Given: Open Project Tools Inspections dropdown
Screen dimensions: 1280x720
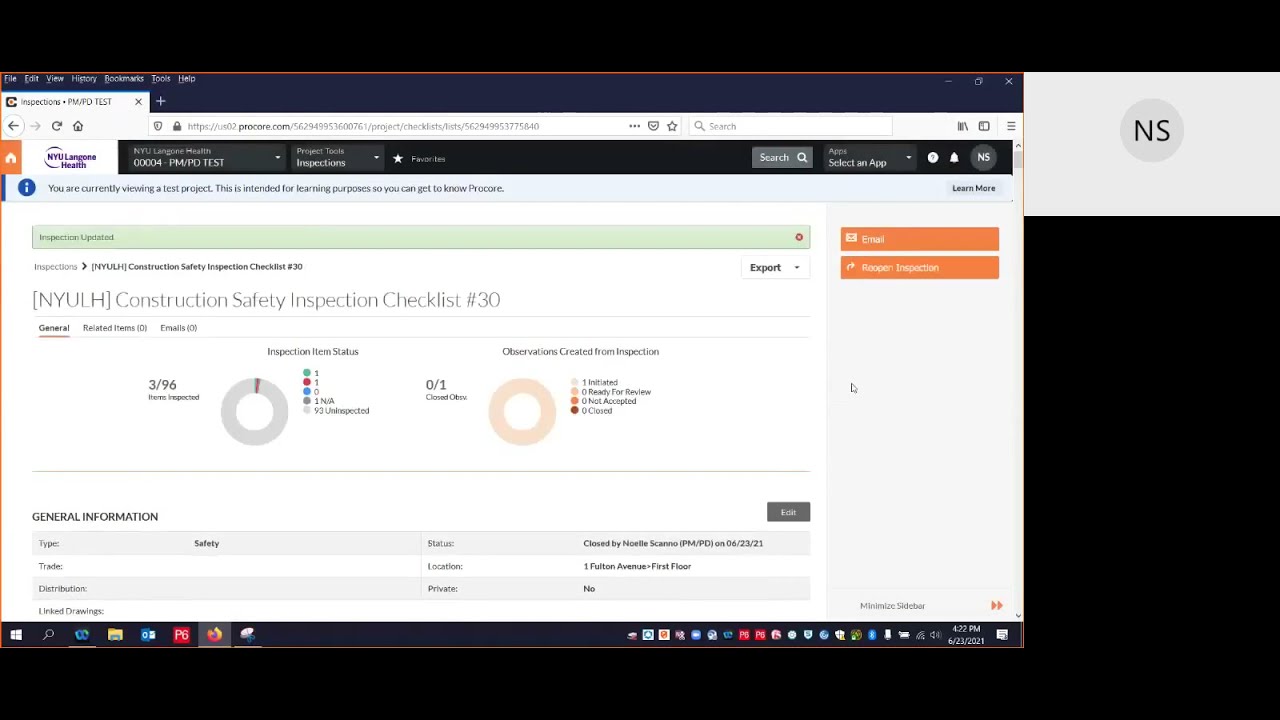Looking at the screenshot, I should click(337, 158).
